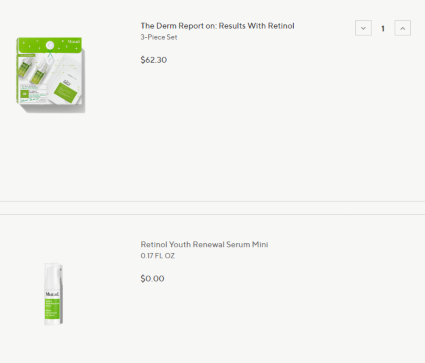Increase quantity with the up chevron

(x=402, y=28)
